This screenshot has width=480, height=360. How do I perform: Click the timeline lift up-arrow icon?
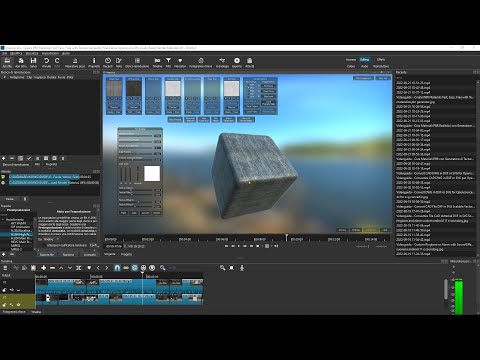pyautogui.click(x=61, y=268)
